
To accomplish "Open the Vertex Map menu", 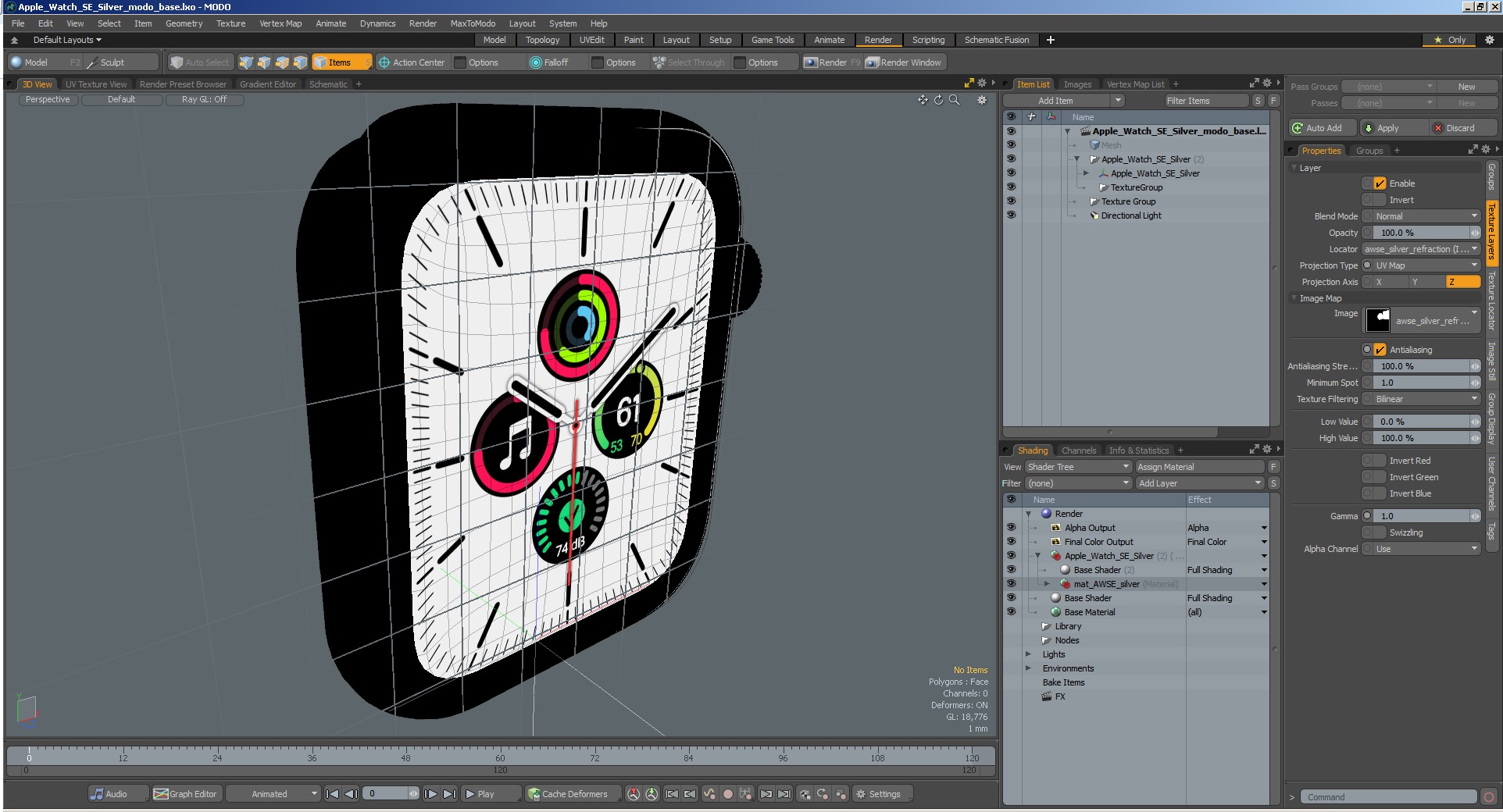I will click(280, 23).
